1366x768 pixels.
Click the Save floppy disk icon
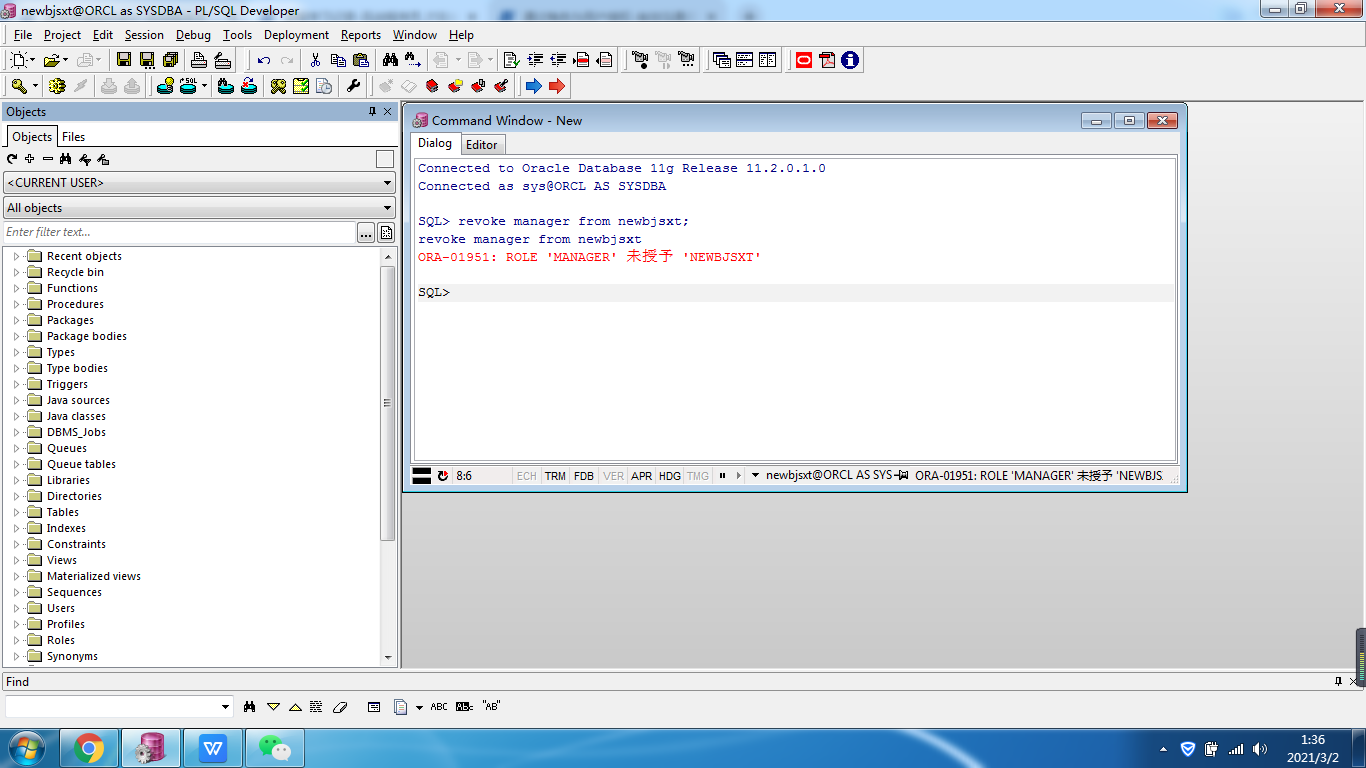(x=124, y=60)
